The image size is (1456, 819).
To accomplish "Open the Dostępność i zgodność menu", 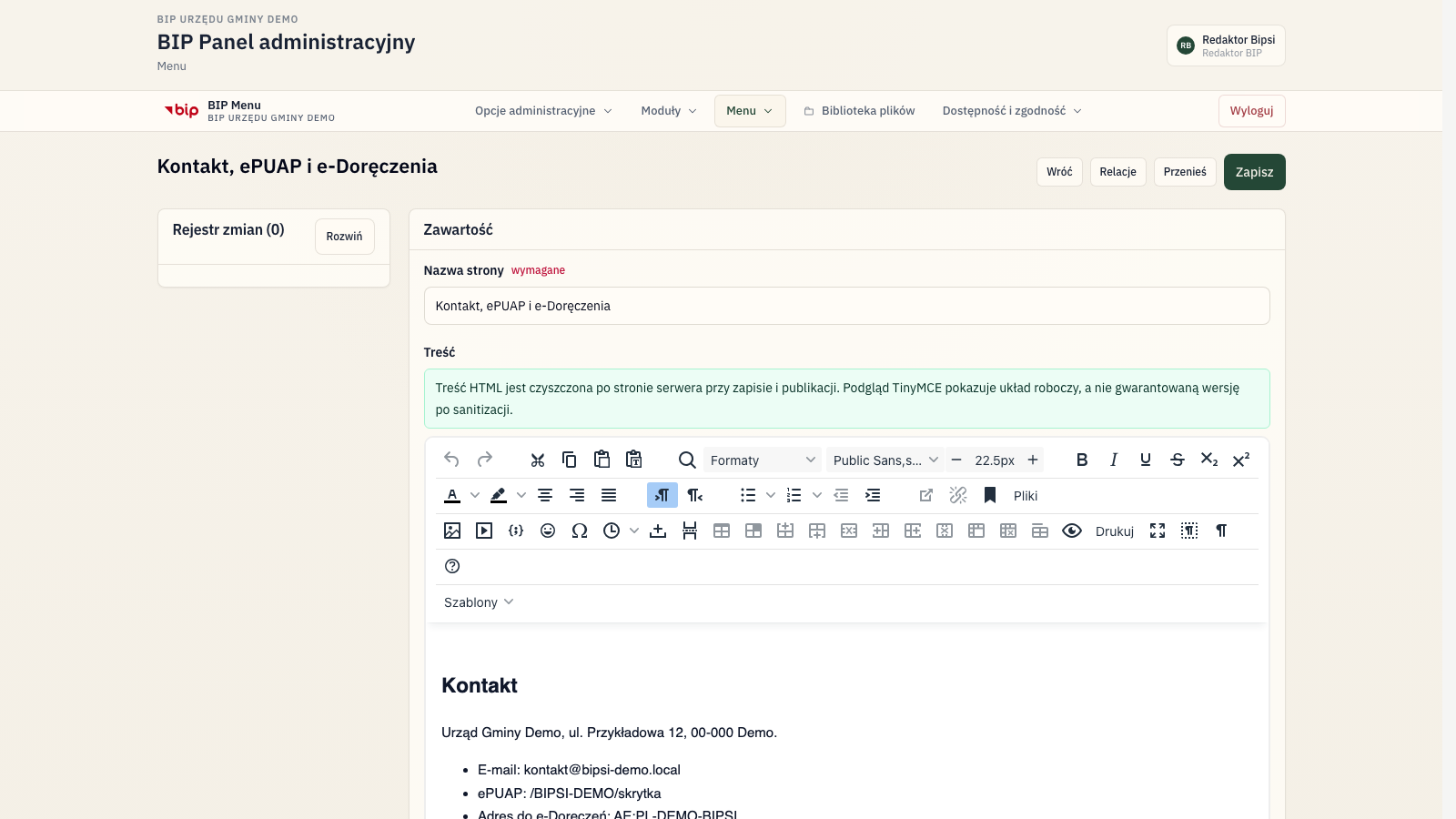I will (1012, 111).
